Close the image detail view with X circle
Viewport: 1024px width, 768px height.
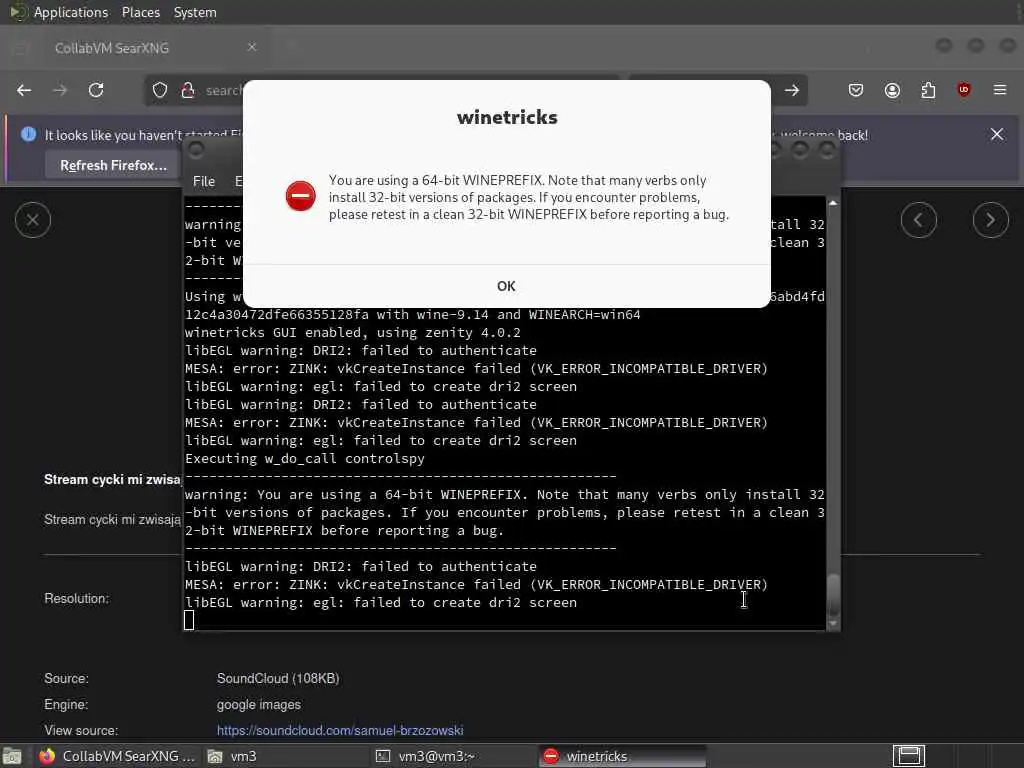33,220
